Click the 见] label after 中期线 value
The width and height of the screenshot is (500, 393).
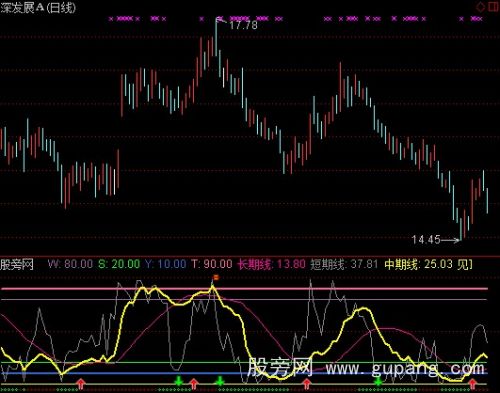coord(465,264)
